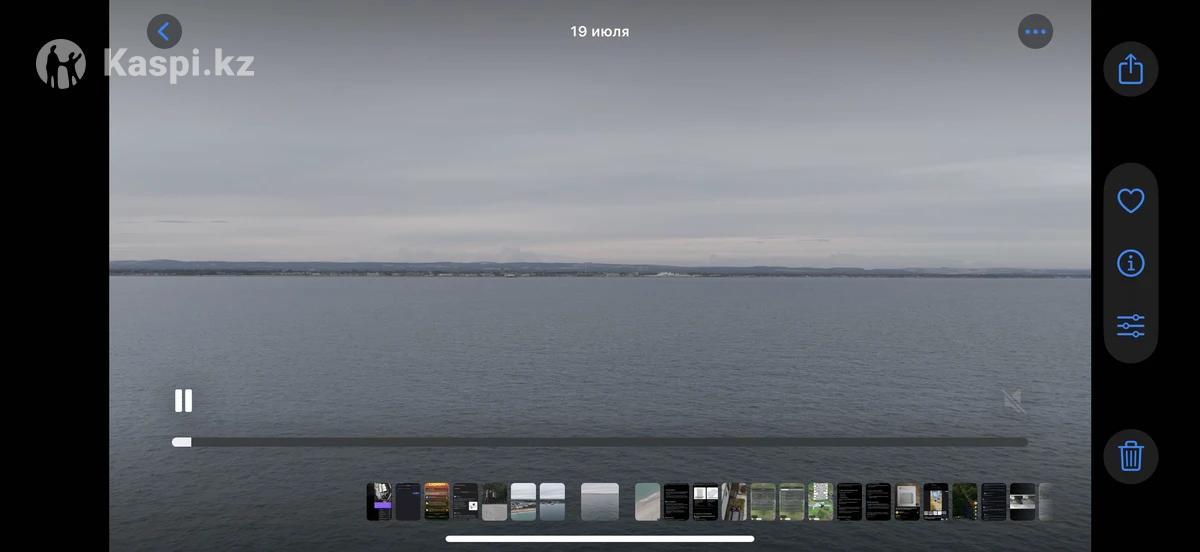Unmute the video sound
Image resolution: width=1200 pixels, height=552 pixels.
click(x=1012, y=401)
